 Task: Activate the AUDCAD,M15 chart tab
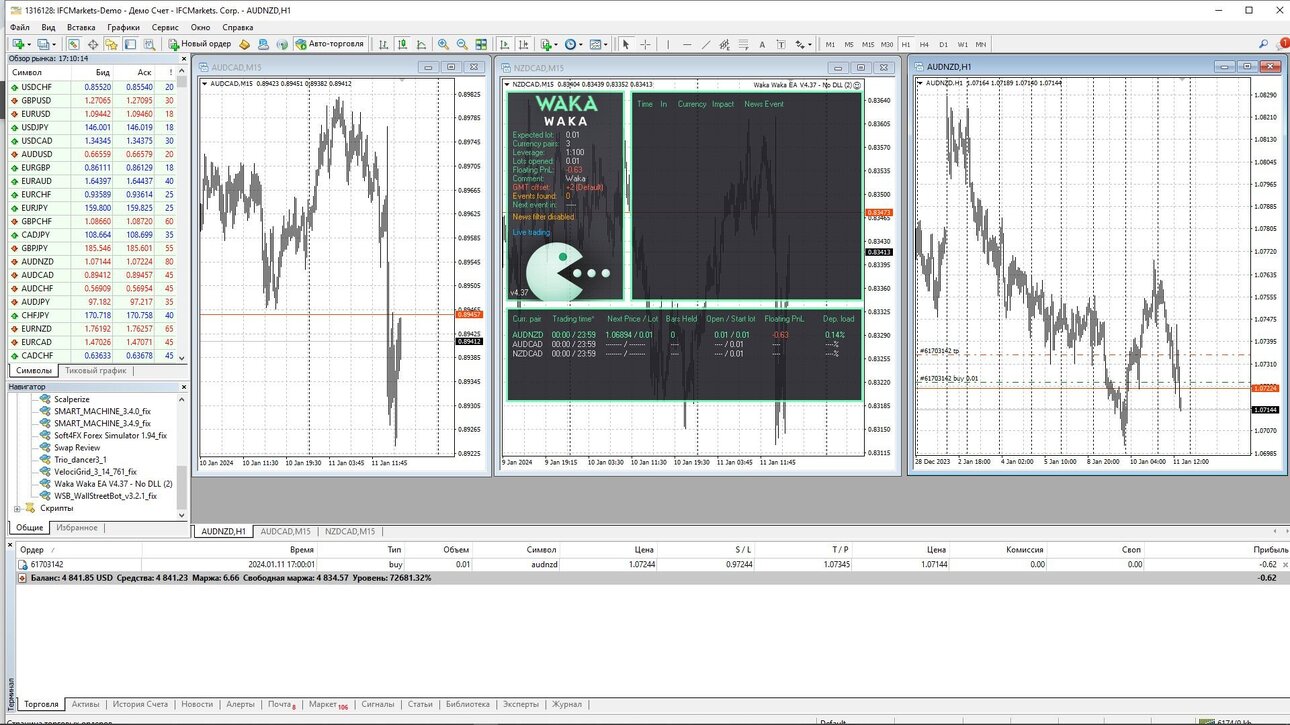pyautogui.click(x=285, y=531)
